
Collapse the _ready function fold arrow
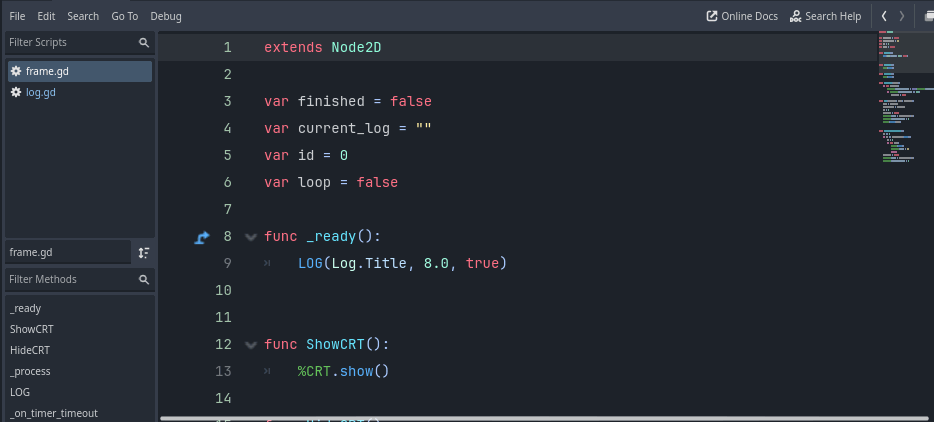pyautogui.click(x=251, y=237)
